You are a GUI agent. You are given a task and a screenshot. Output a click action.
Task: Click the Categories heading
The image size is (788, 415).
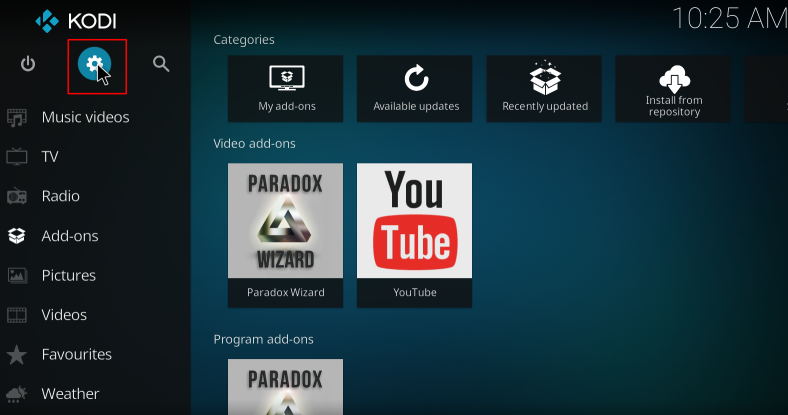(244, 40)
